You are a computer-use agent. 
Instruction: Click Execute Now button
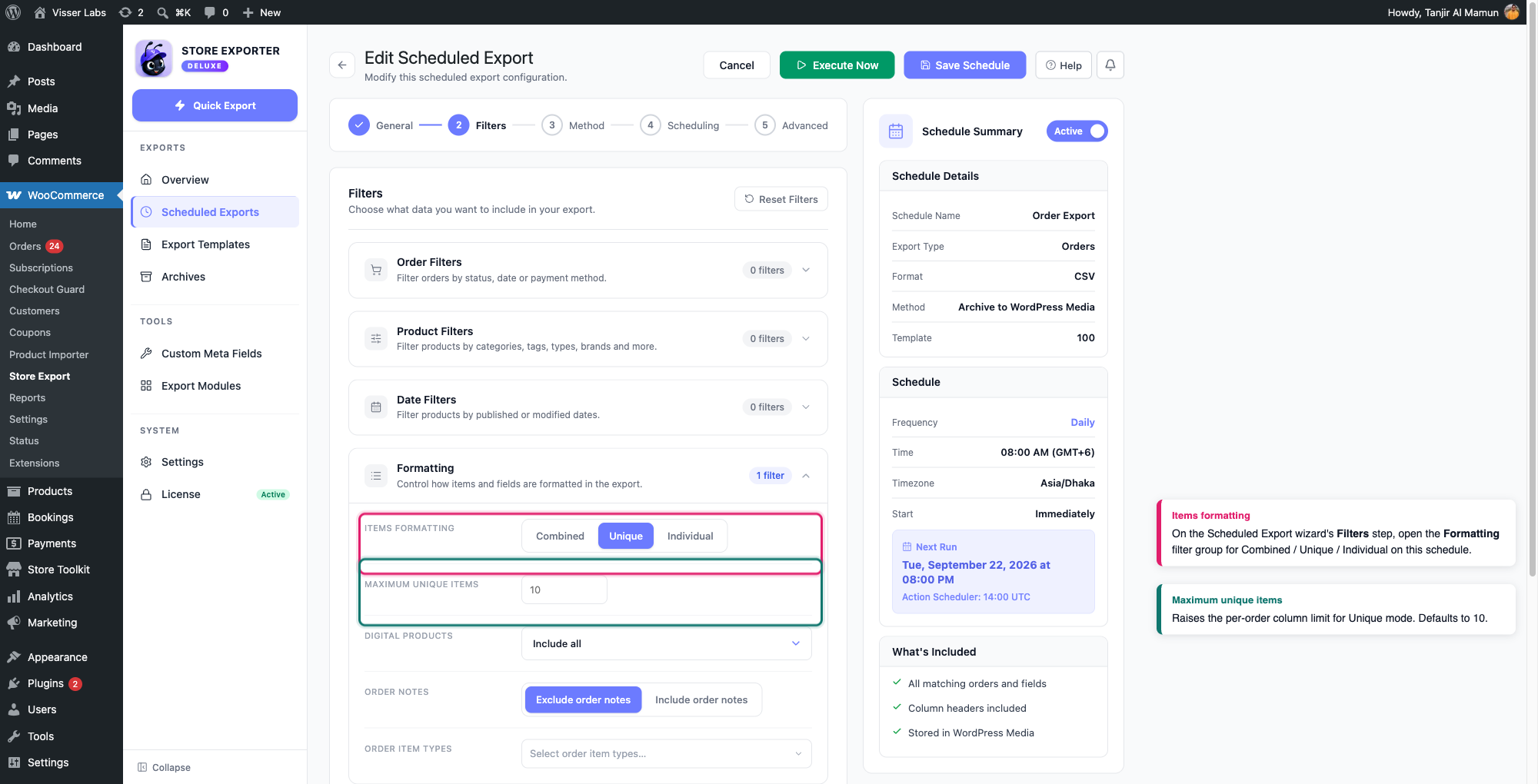[837, 65]
